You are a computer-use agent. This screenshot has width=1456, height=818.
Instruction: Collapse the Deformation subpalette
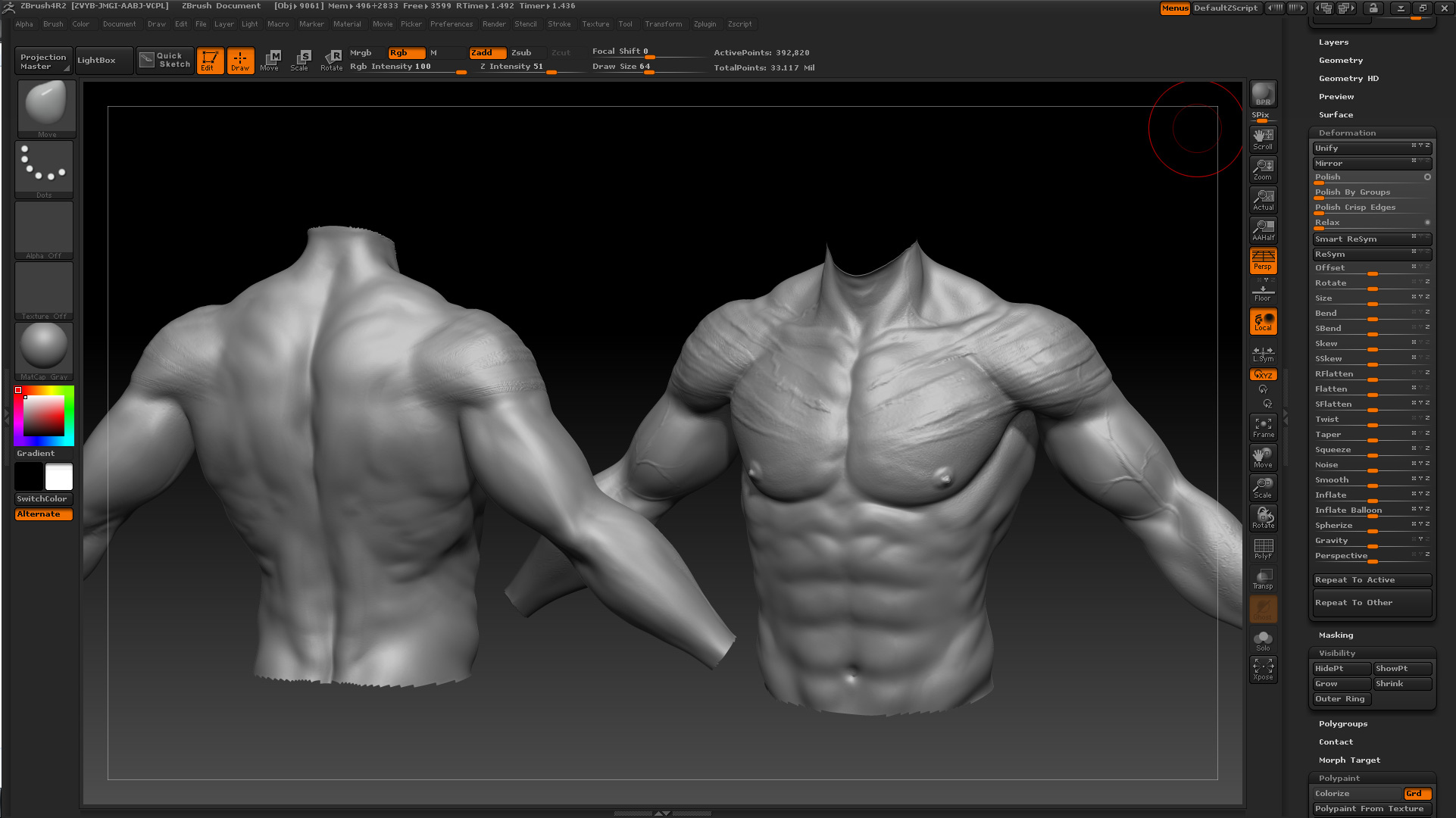(1347, 133)
